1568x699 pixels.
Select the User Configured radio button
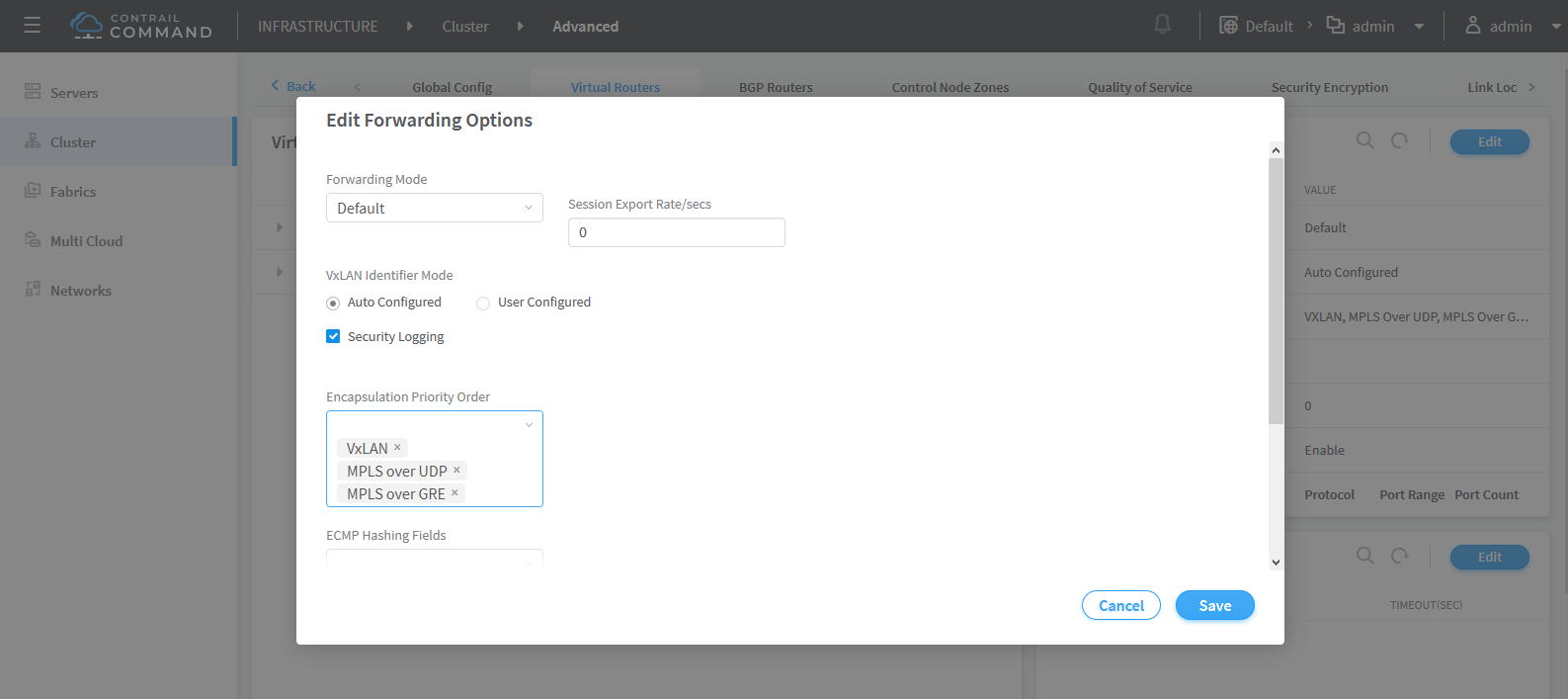coord(483,304)
